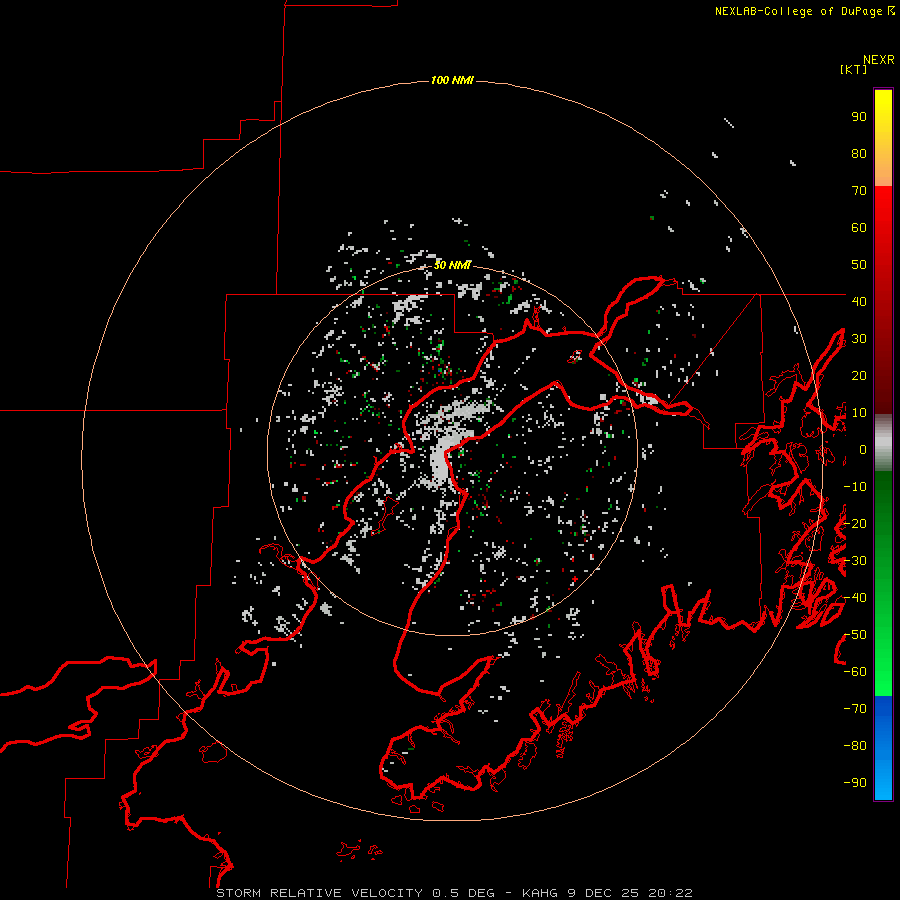This screenshot has height=900, width=900.
Task: Click the -30 value on the velocity scale
Action: point(855,561)
